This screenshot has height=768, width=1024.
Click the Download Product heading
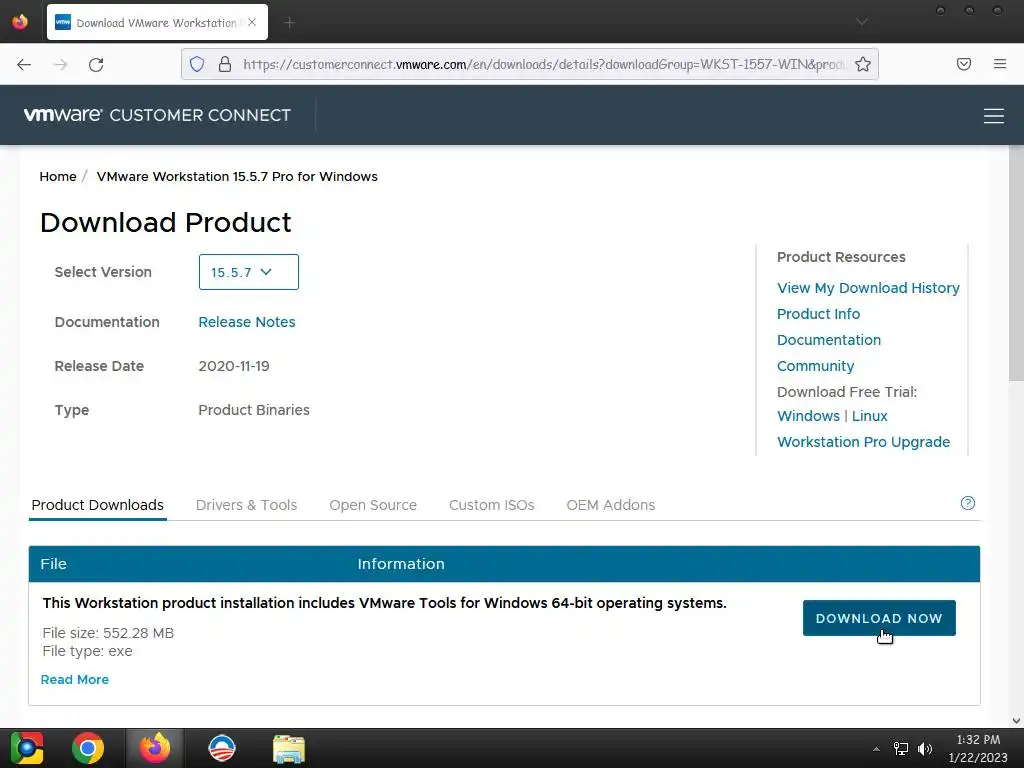click(166, 223)
